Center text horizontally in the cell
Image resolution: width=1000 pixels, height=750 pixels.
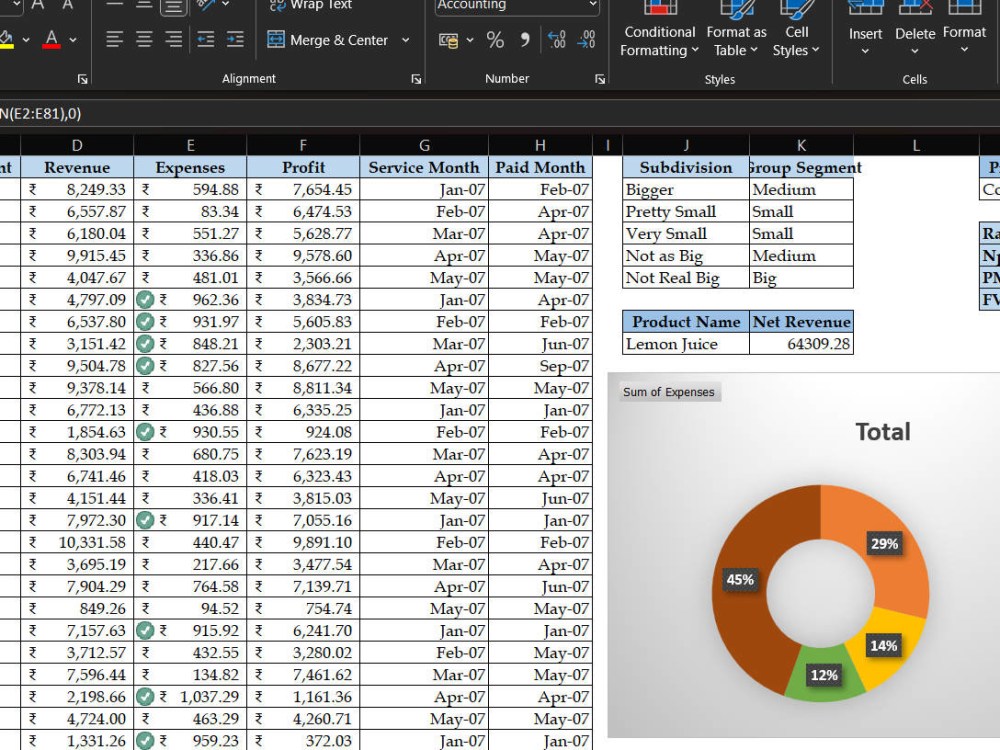144,40
